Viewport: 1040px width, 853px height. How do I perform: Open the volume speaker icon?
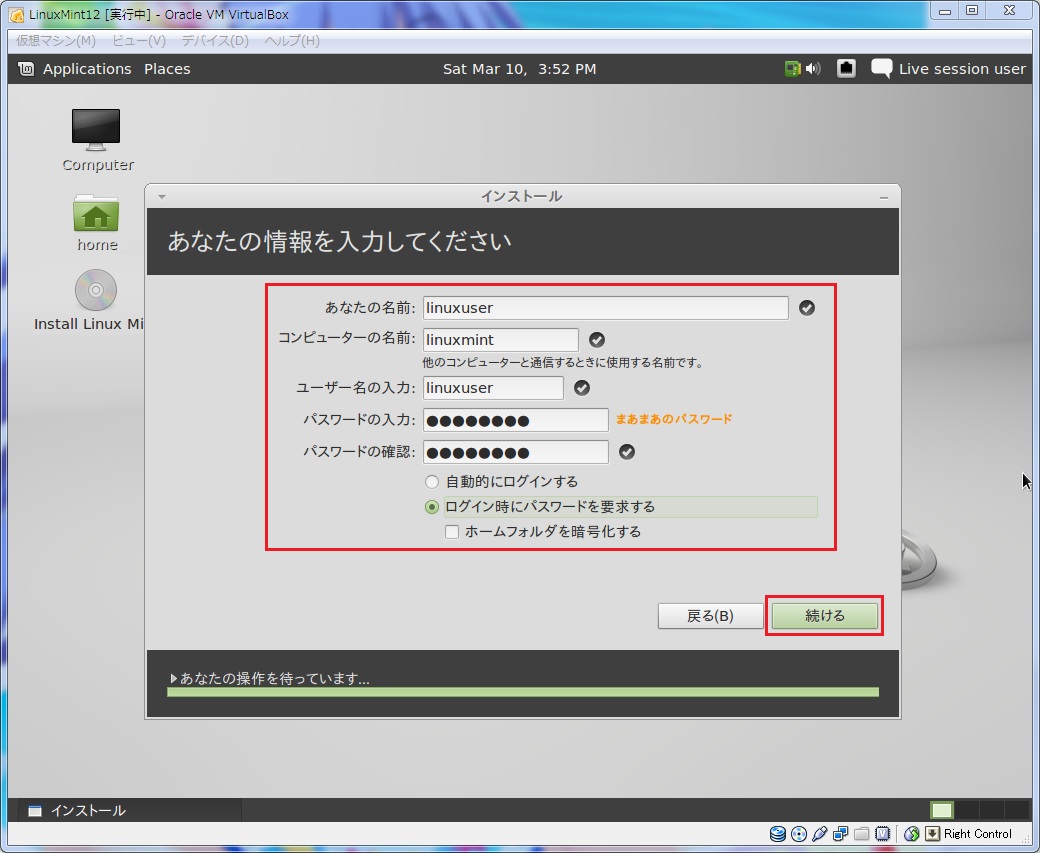coord(813,68)
